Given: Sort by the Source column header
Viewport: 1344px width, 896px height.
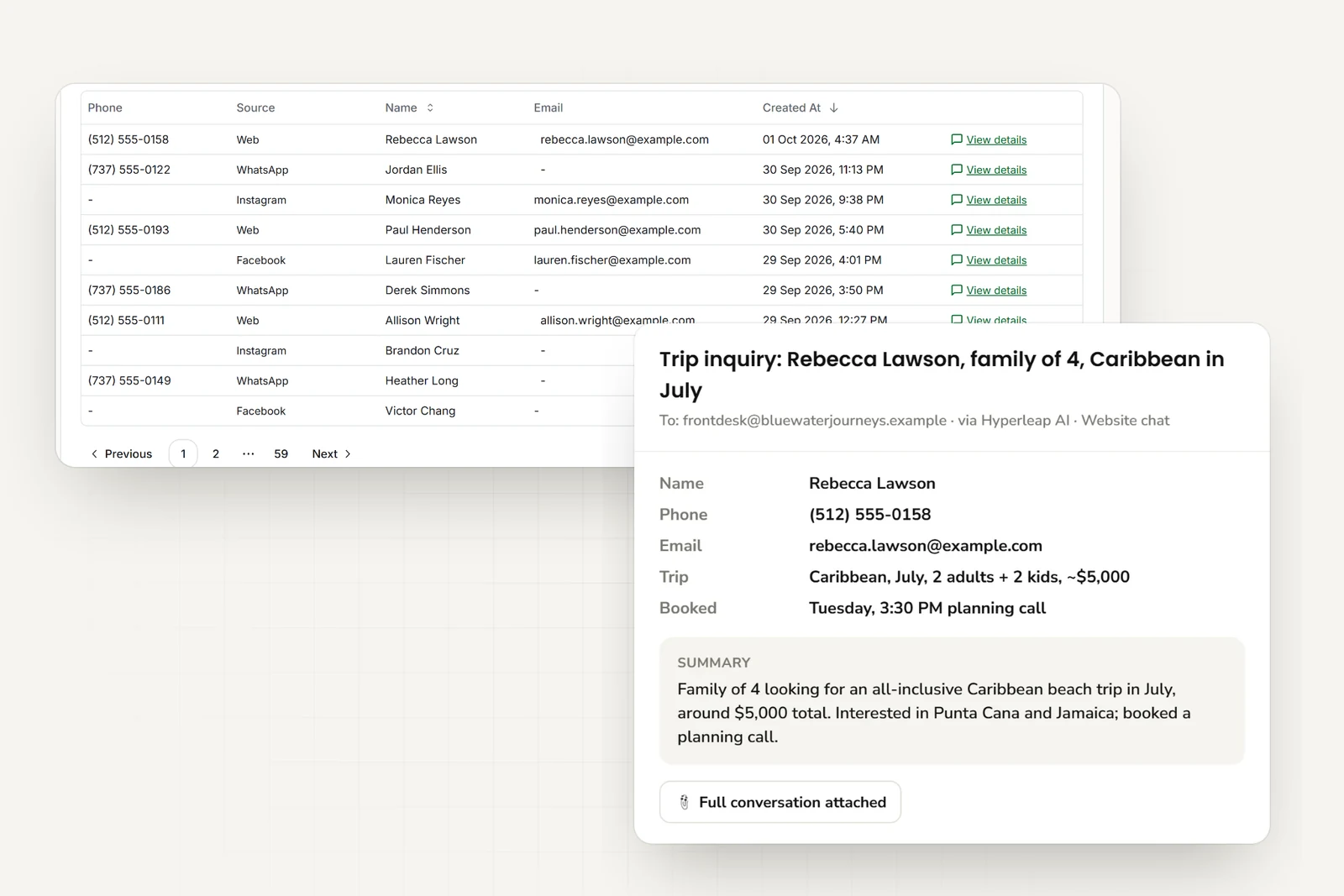Looking at the screenshot, I should click(255, 107).
